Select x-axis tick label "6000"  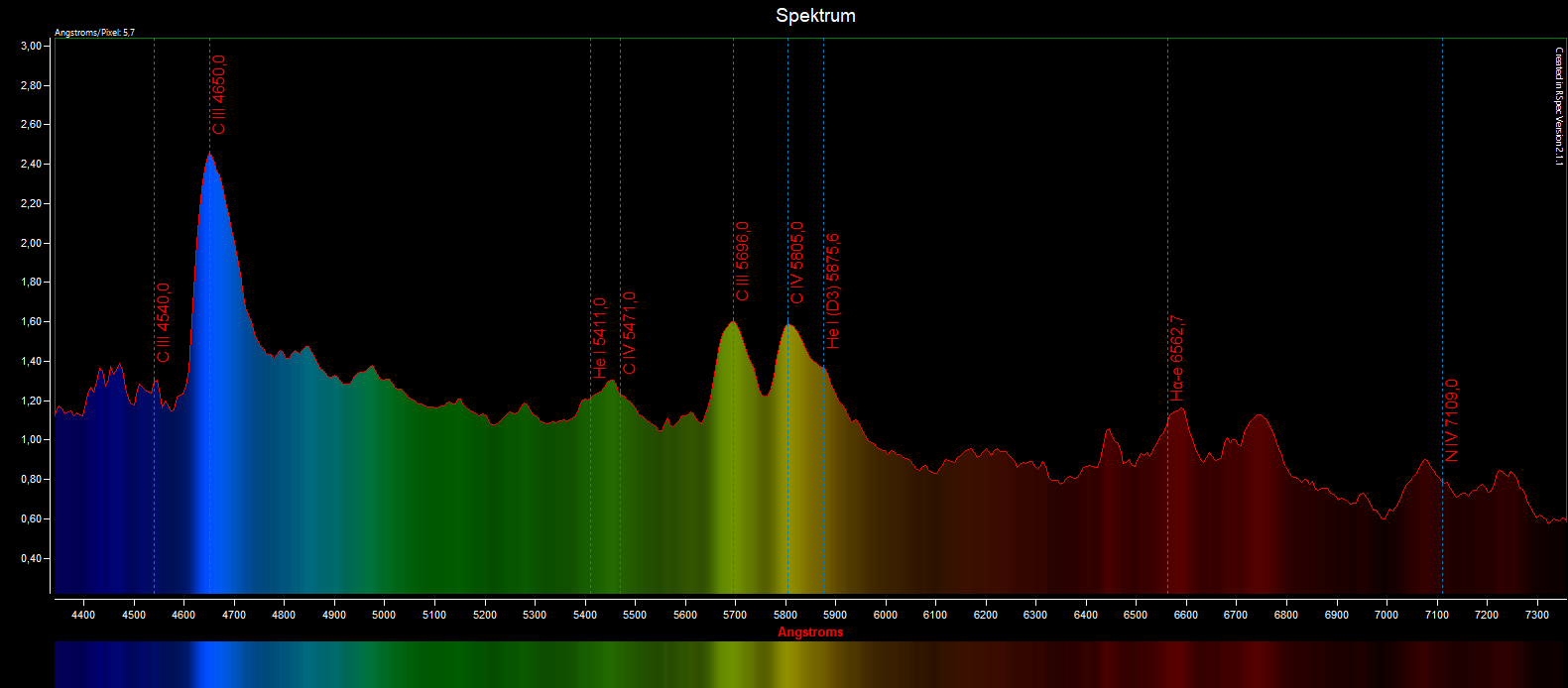tap(886, 615)
